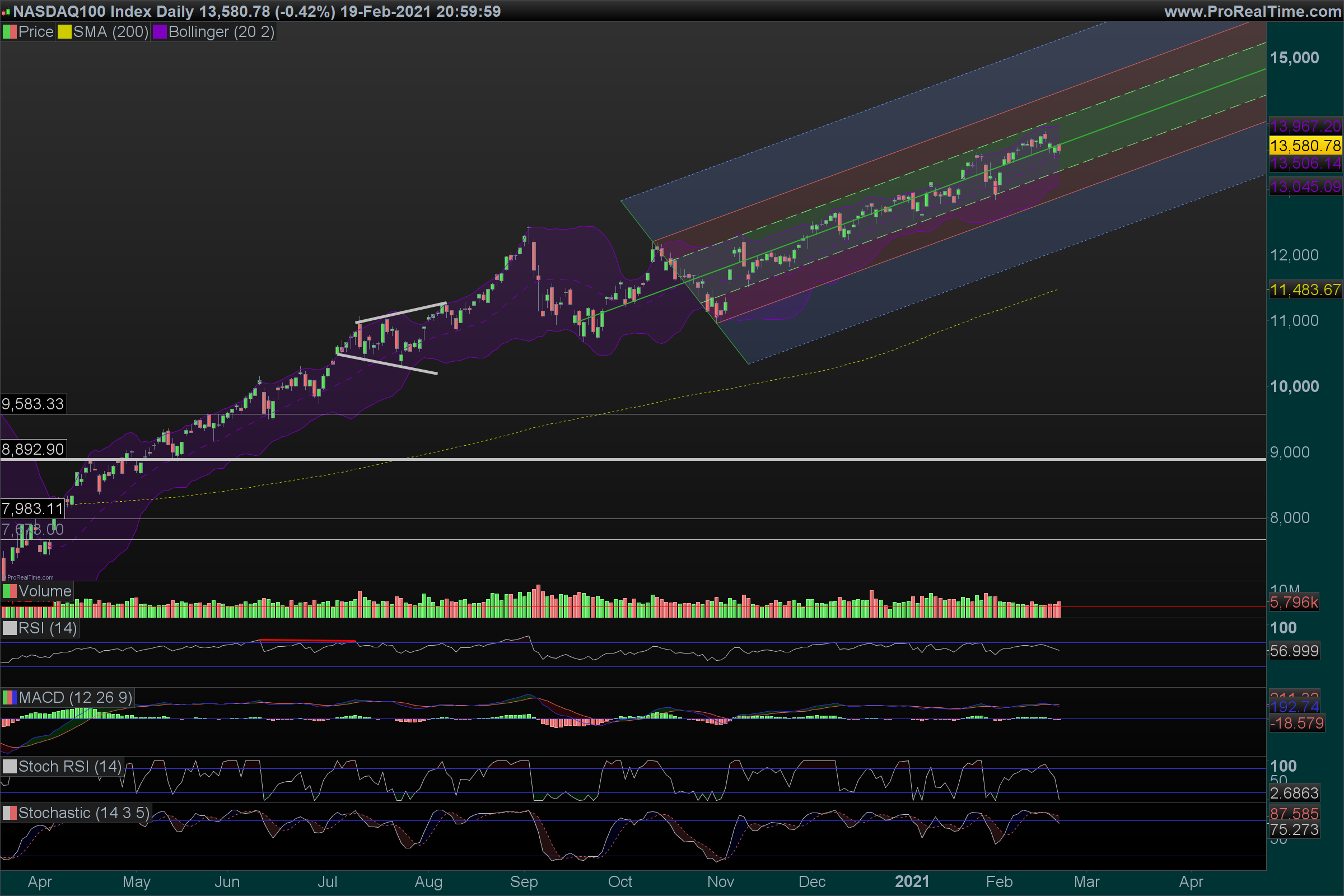Open the www.ProRealTime.com link
Viewport: 1344px width, 896px height.
point(1252,11)
